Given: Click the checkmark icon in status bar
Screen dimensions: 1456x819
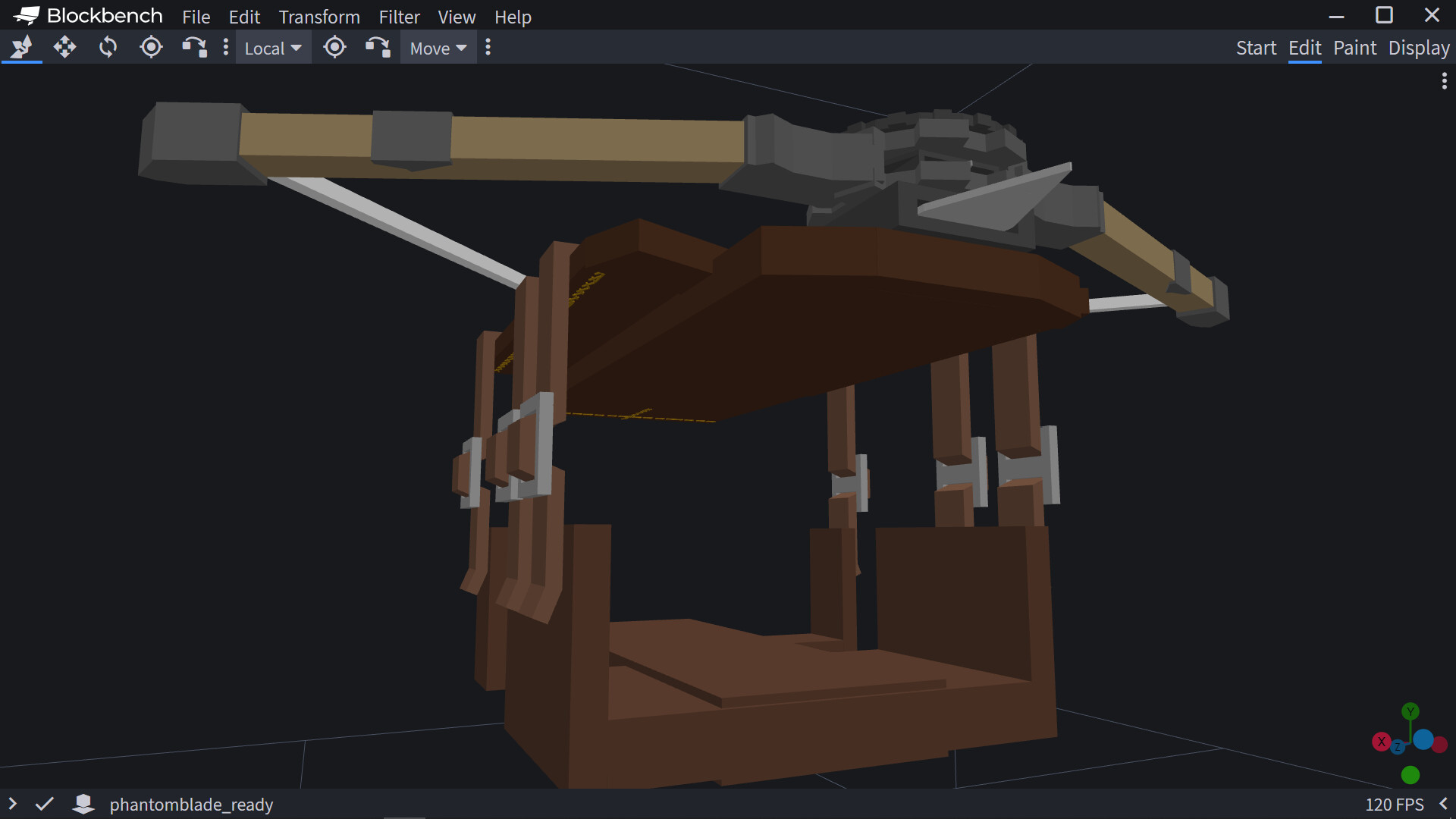Looking at the screenshot, I should click(x=45, y=804).
